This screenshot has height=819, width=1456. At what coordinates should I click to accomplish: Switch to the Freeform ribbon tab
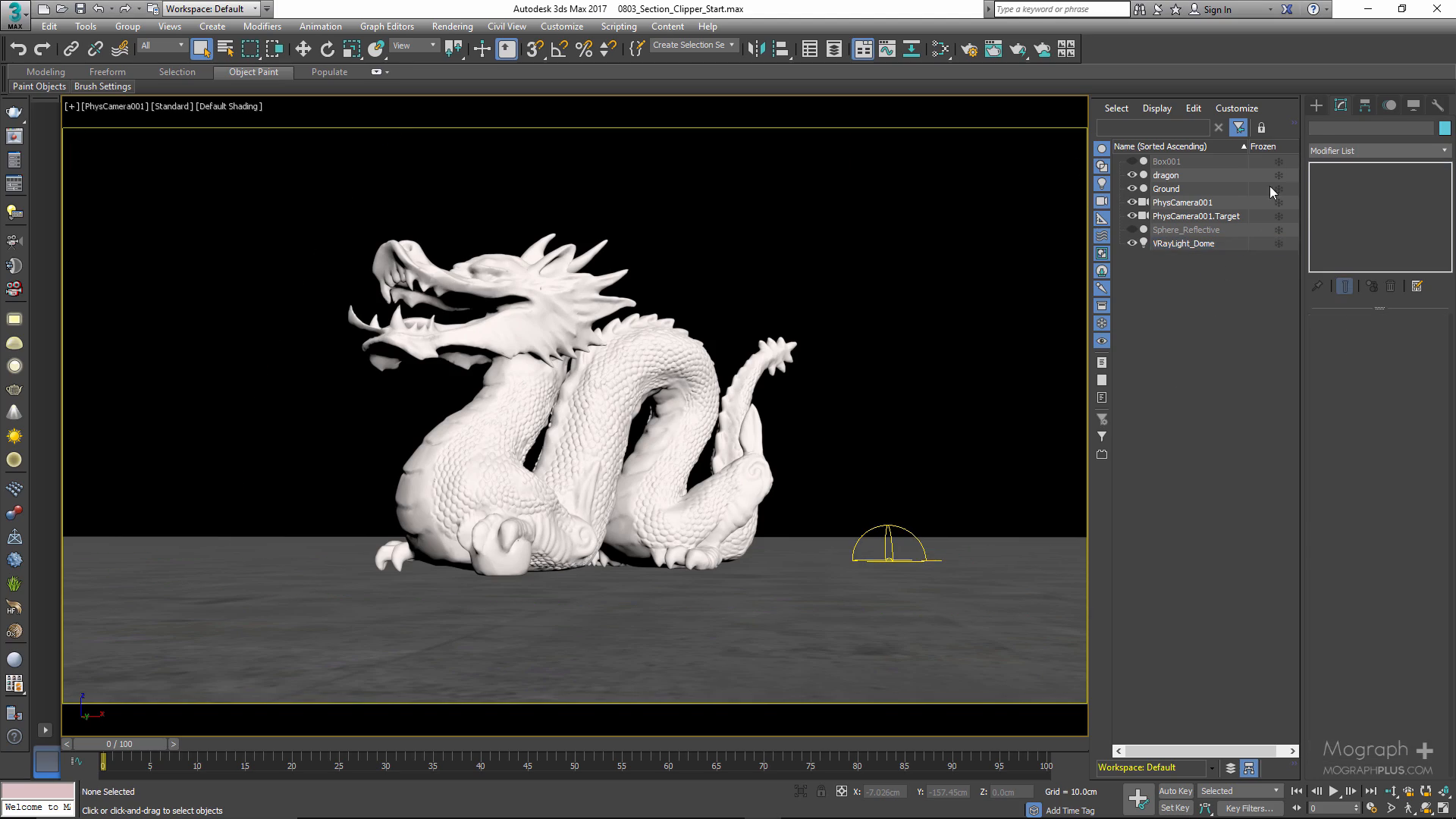tap(107, 72)
